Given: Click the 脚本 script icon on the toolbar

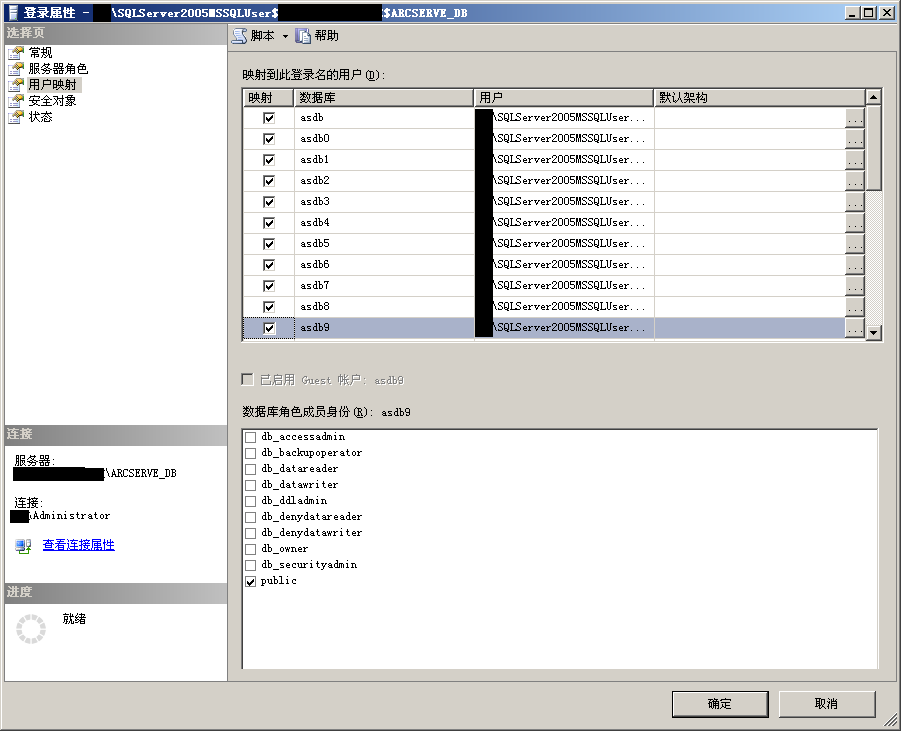Looking at the screenshot, I should pyautogui.click(x=237, y=34).
